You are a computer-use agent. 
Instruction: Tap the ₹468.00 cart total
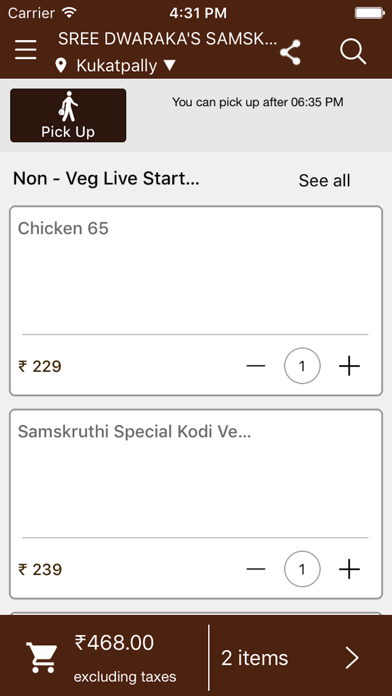[114, 642]
